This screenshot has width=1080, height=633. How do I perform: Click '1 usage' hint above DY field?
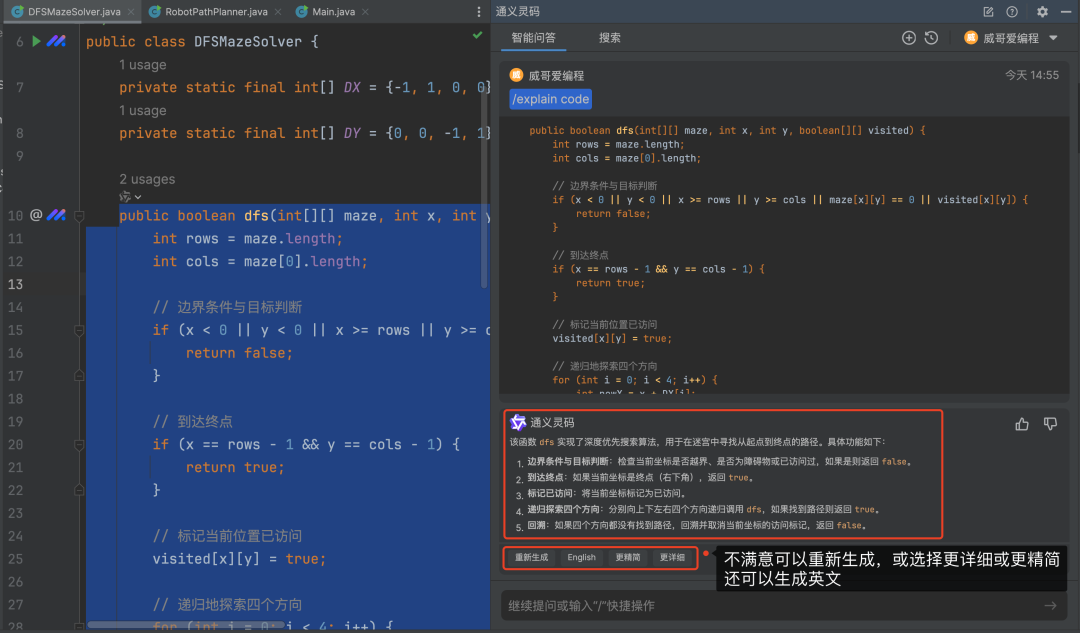[x=143, y=110]
